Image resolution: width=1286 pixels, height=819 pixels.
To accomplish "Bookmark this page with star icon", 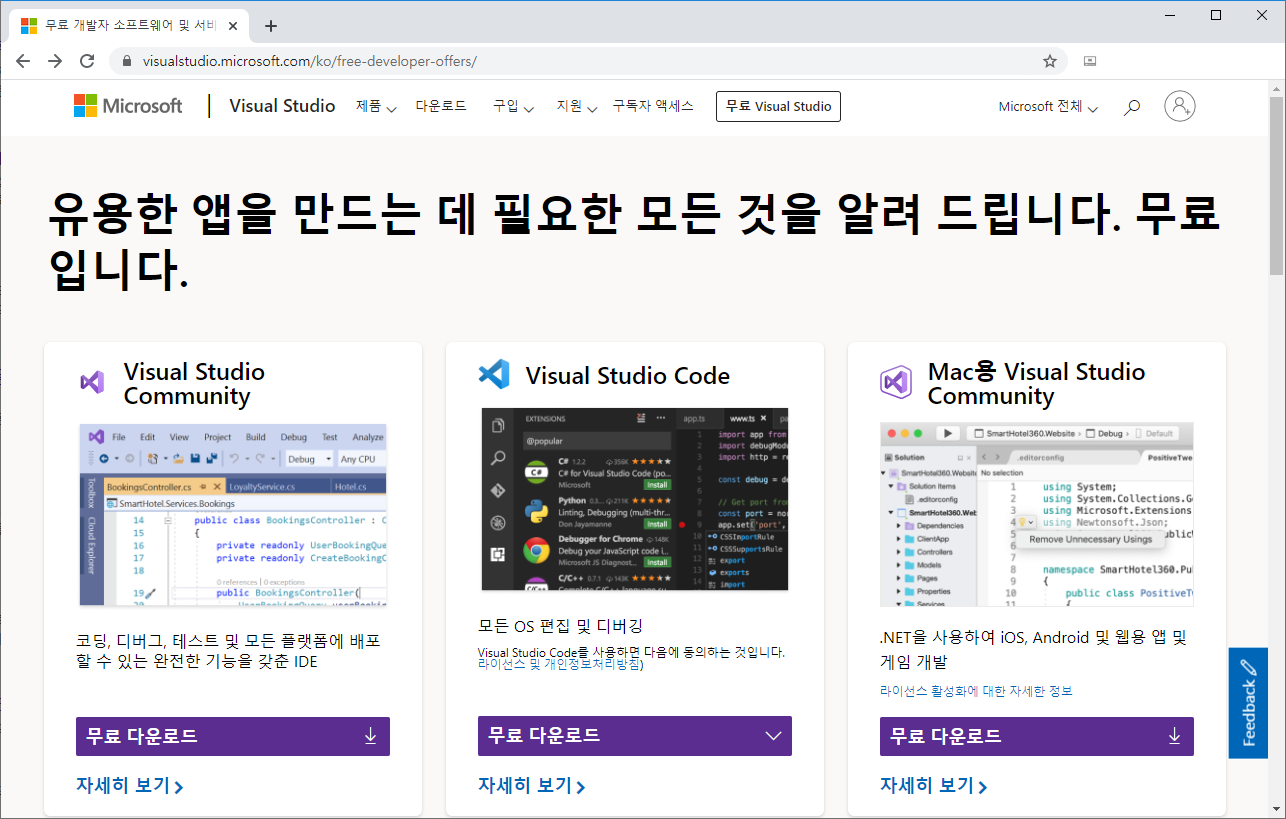I will [1050, 61].
